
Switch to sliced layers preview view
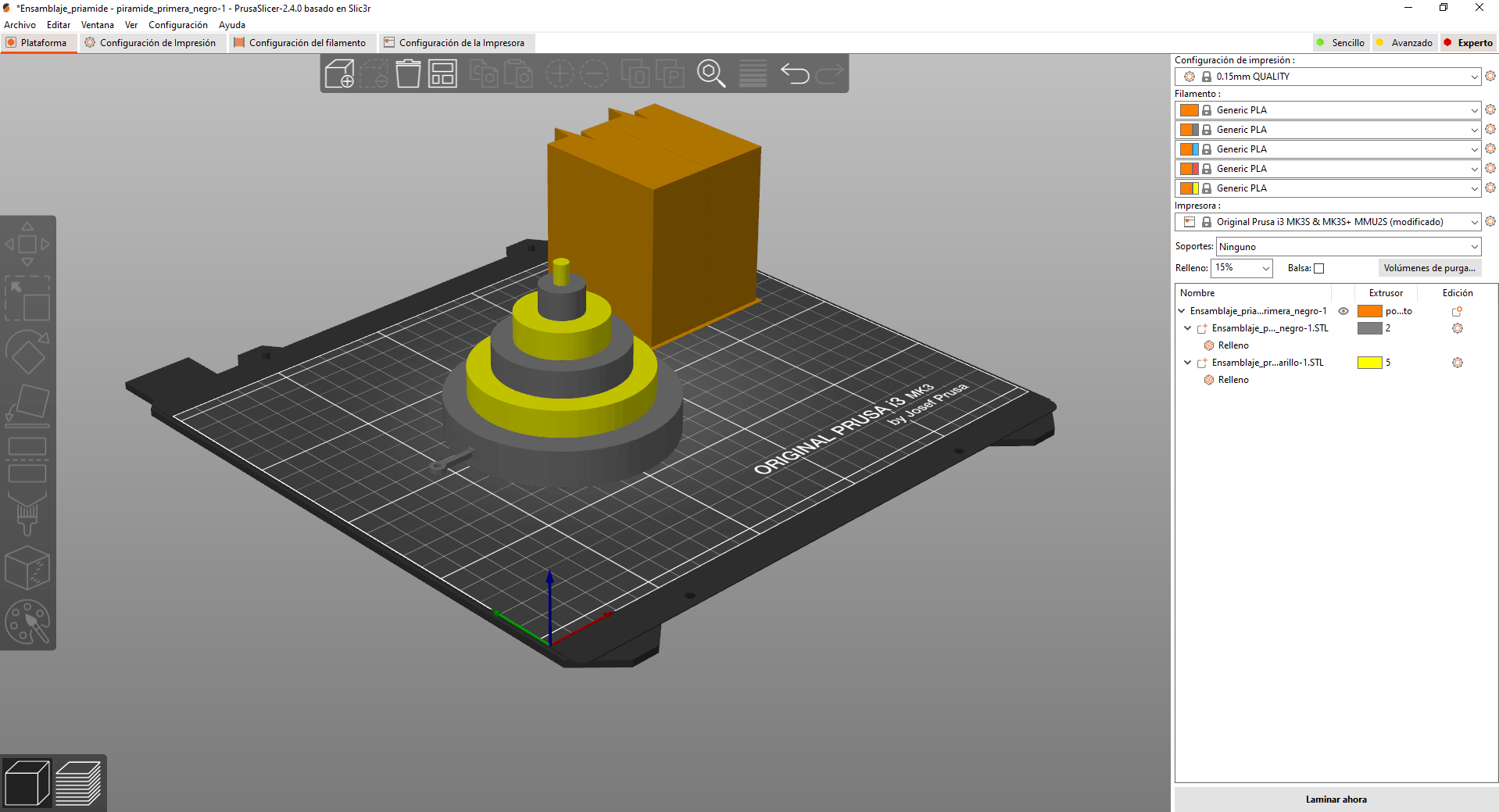coord(78,782)
